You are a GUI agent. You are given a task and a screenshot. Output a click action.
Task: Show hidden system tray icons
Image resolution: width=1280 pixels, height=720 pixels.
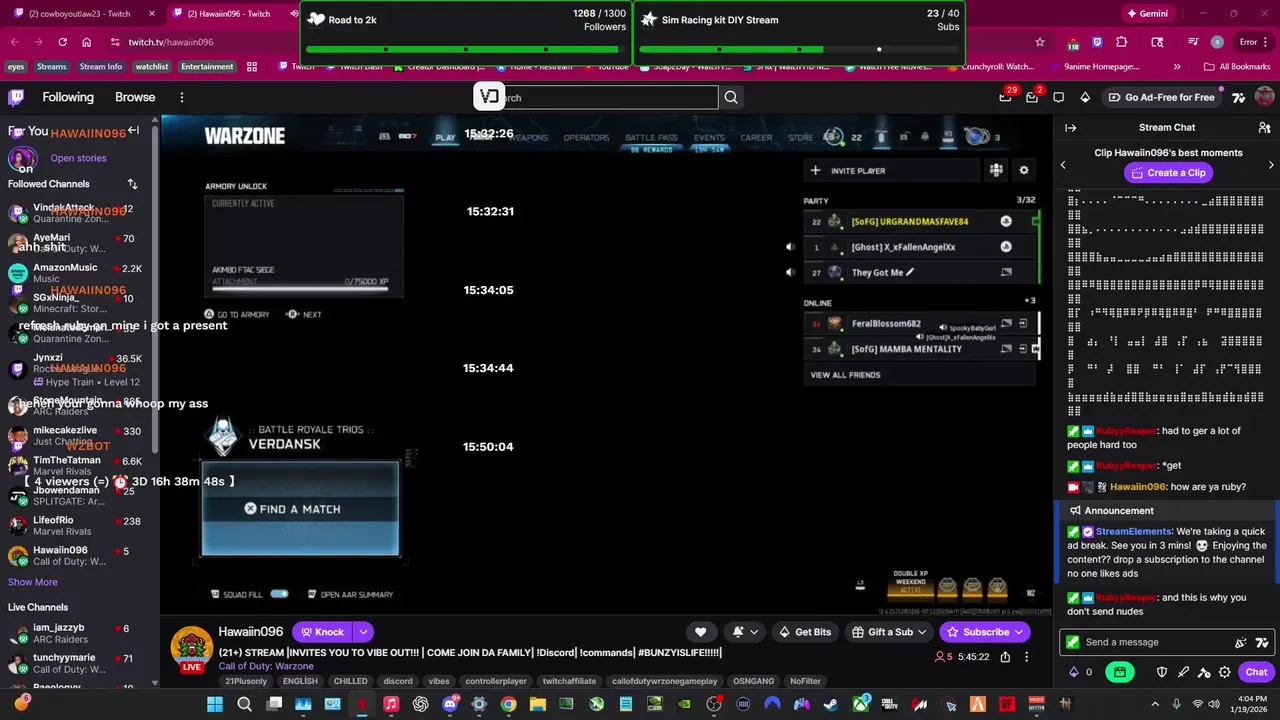pyautogui.click(x=1155, y=704)
